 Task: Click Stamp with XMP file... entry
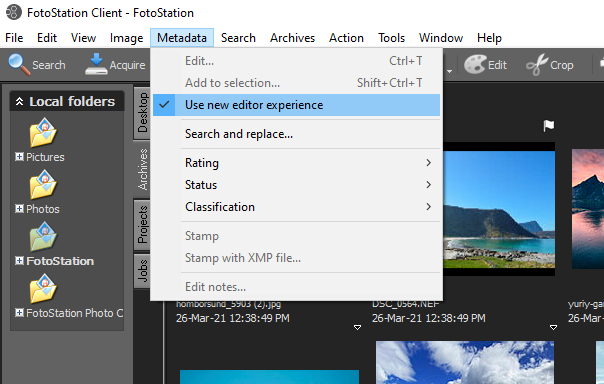tap(296, 258)
